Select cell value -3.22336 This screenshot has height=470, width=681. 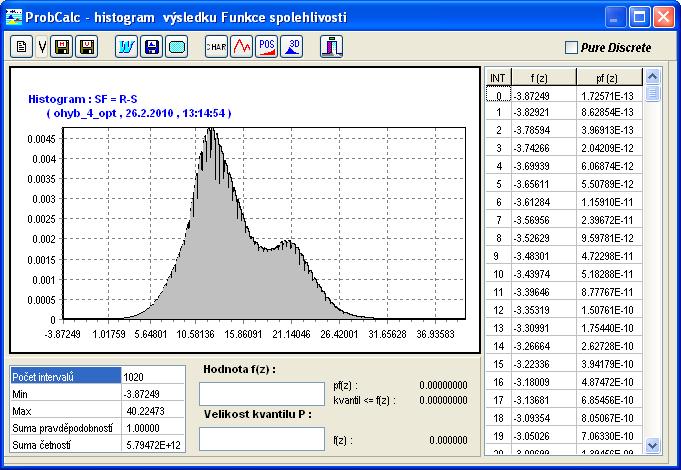(x=544, y=364)
